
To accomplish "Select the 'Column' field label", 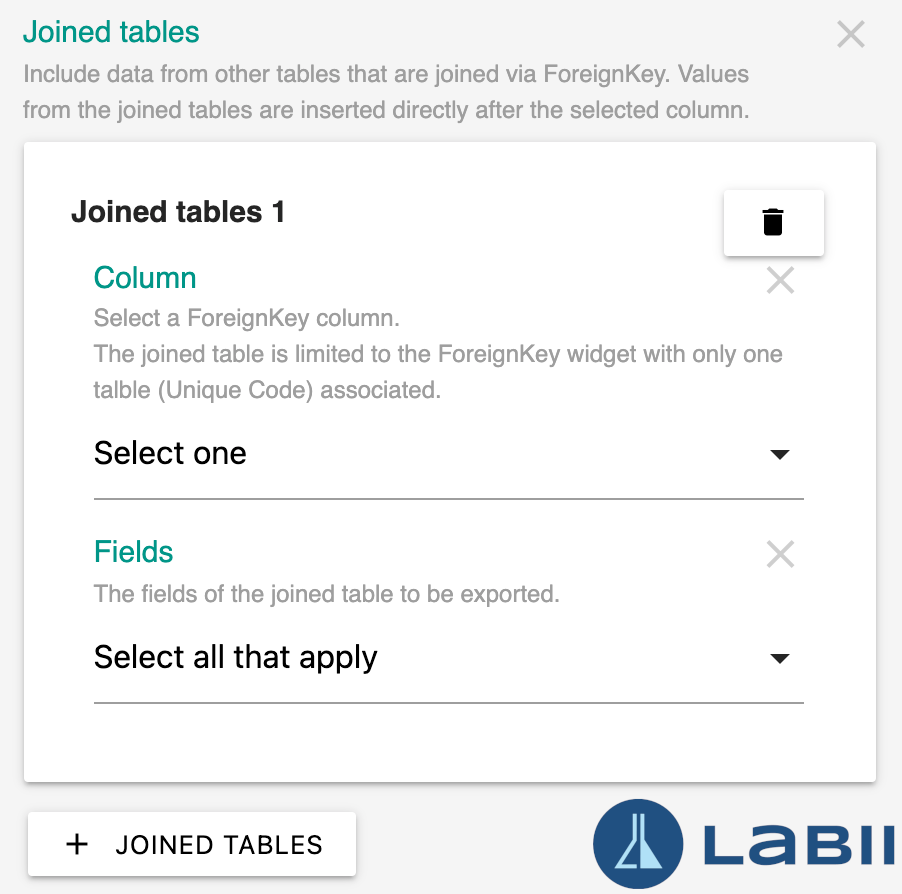I will pos(145,278).
